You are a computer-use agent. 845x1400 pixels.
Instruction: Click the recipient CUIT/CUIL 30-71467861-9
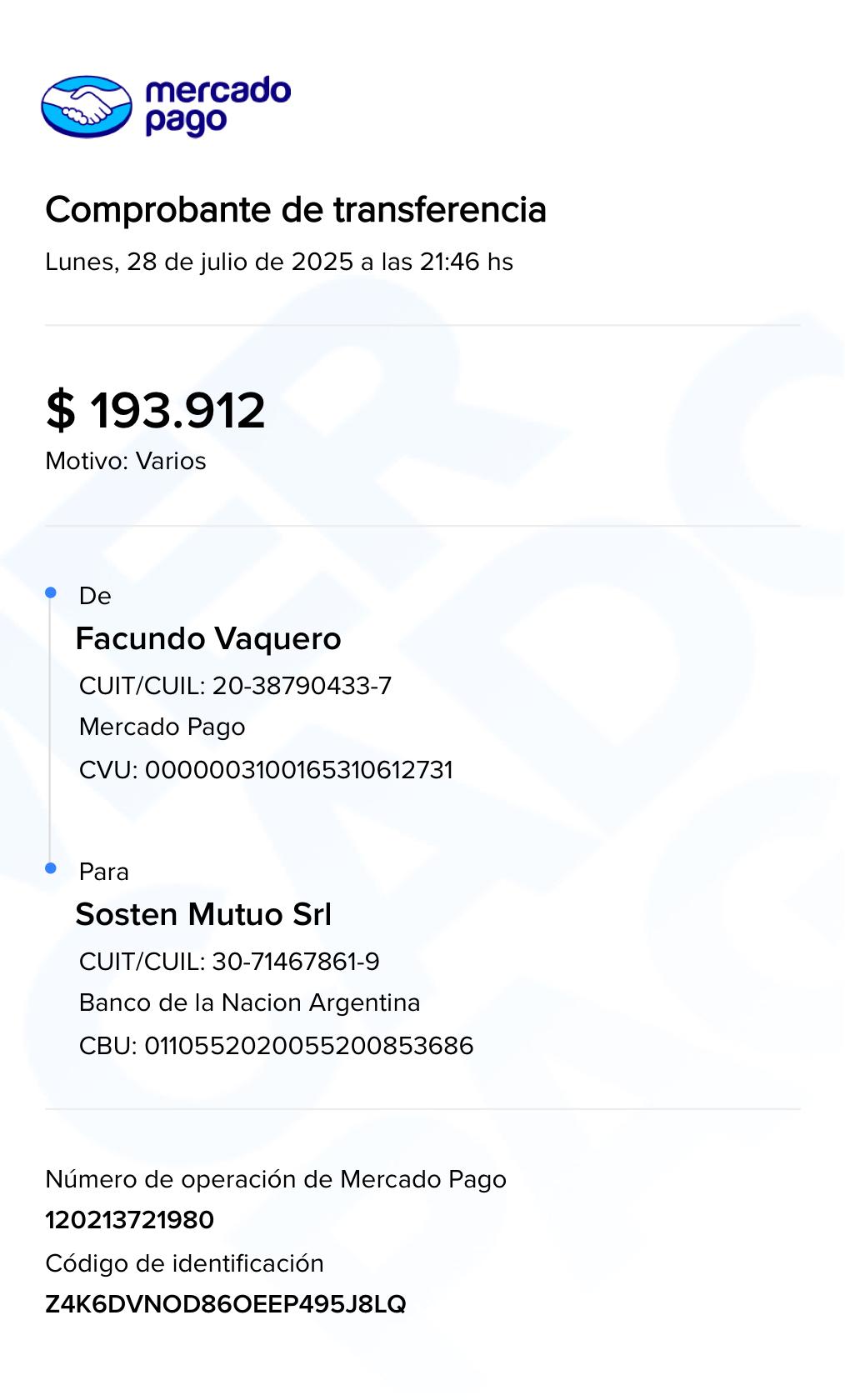pyautogui.click(x=229, y=962)
